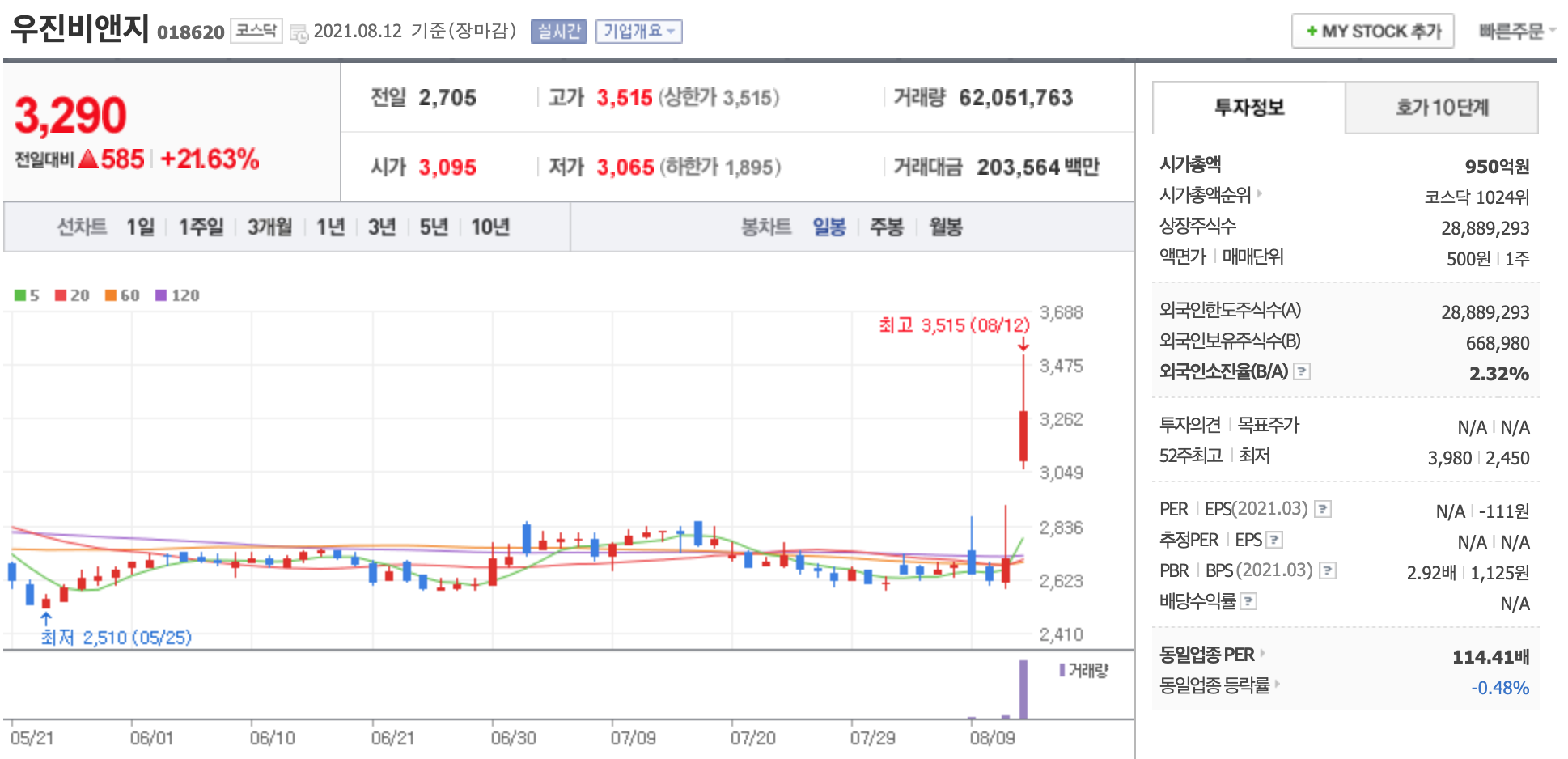Select the 월봉 candle chart
1568x759 pixels.
pyautogui.click(x=946, y=227)
